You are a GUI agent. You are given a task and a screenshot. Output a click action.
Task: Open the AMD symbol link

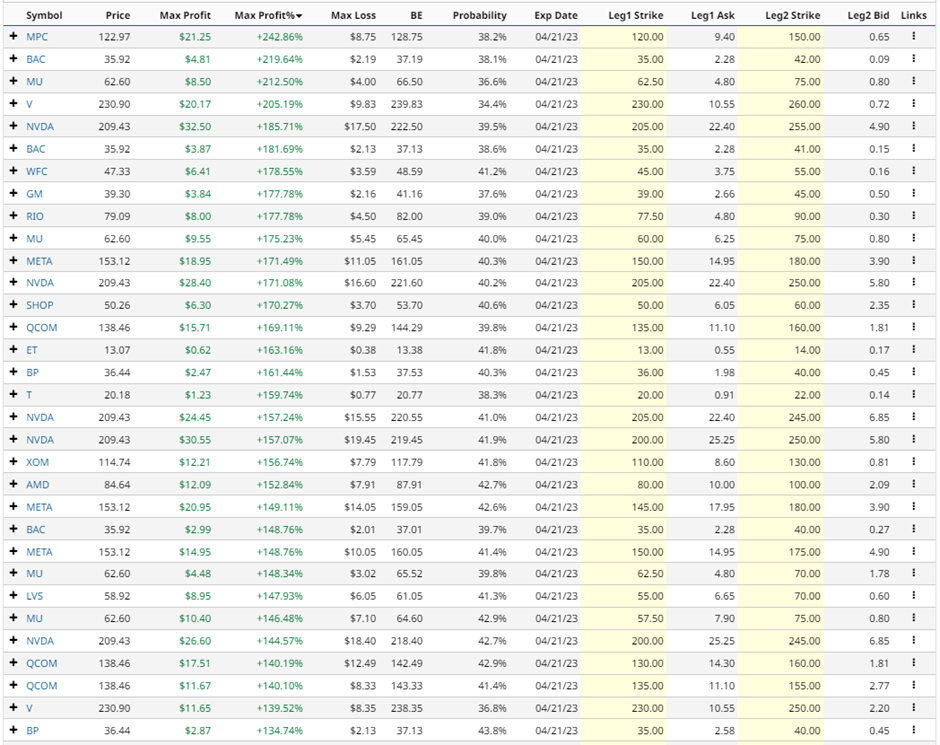37,484
